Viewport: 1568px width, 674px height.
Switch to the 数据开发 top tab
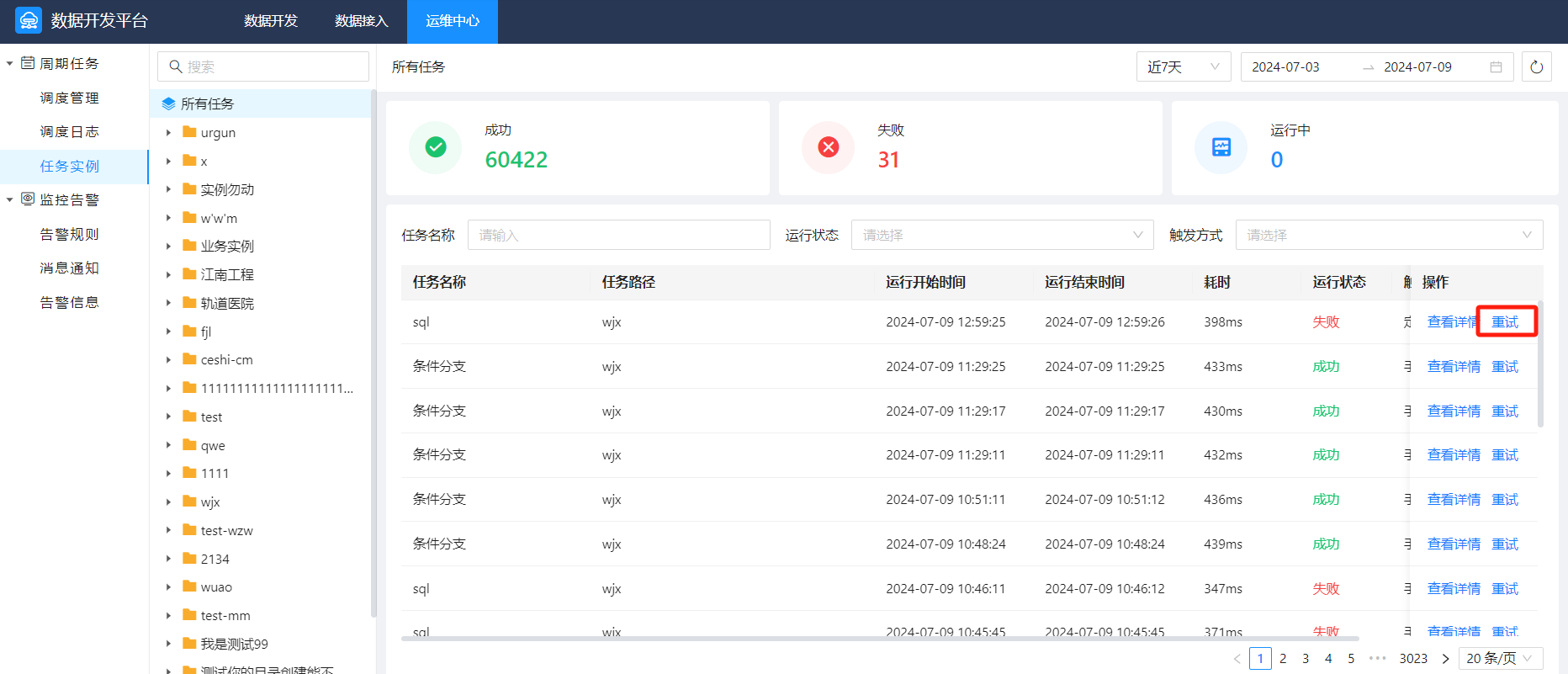(271, 21)
